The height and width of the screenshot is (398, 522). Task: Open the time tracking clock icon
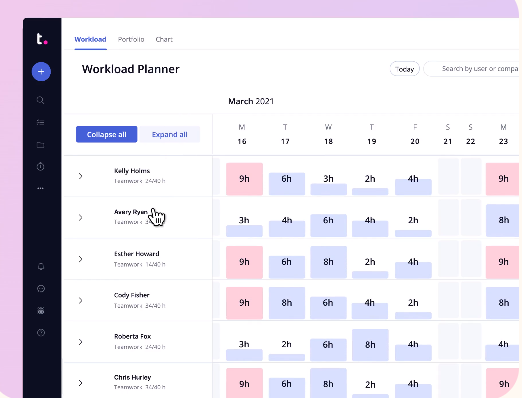point(41,166)
